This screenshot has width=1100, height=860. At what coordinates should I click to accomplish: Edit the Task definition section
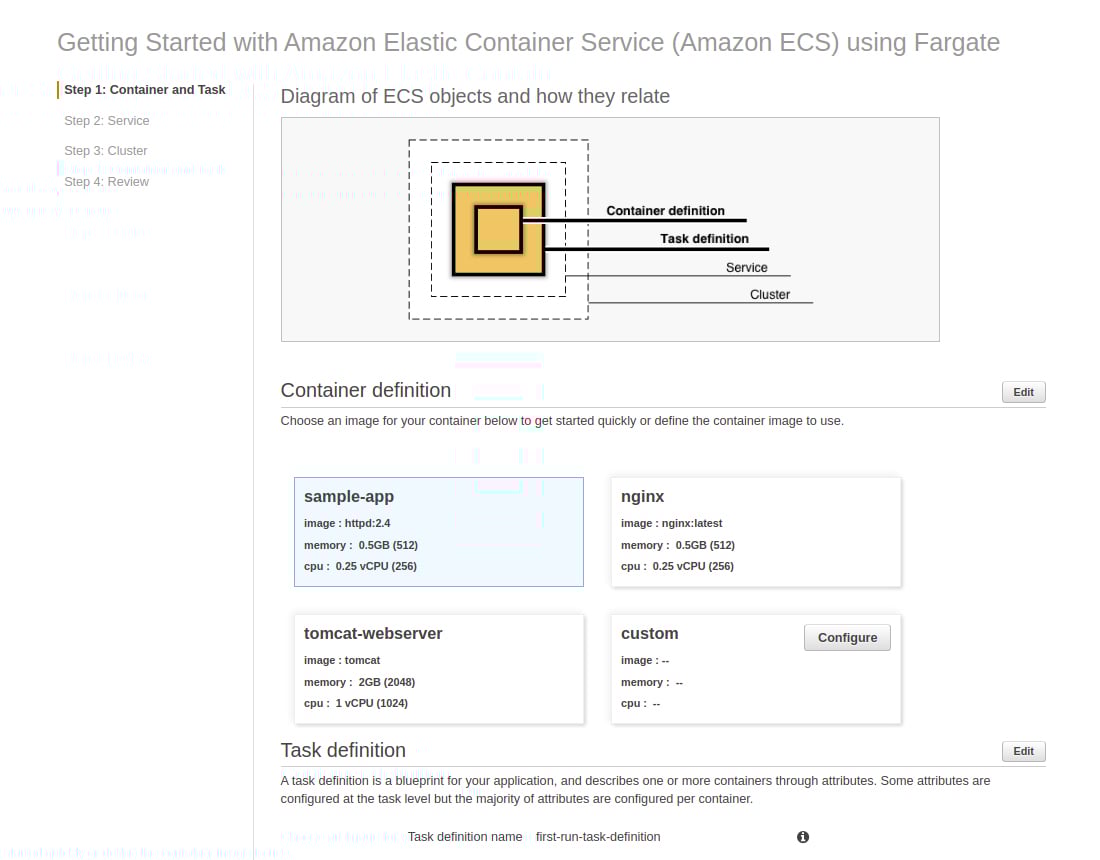1023,751
